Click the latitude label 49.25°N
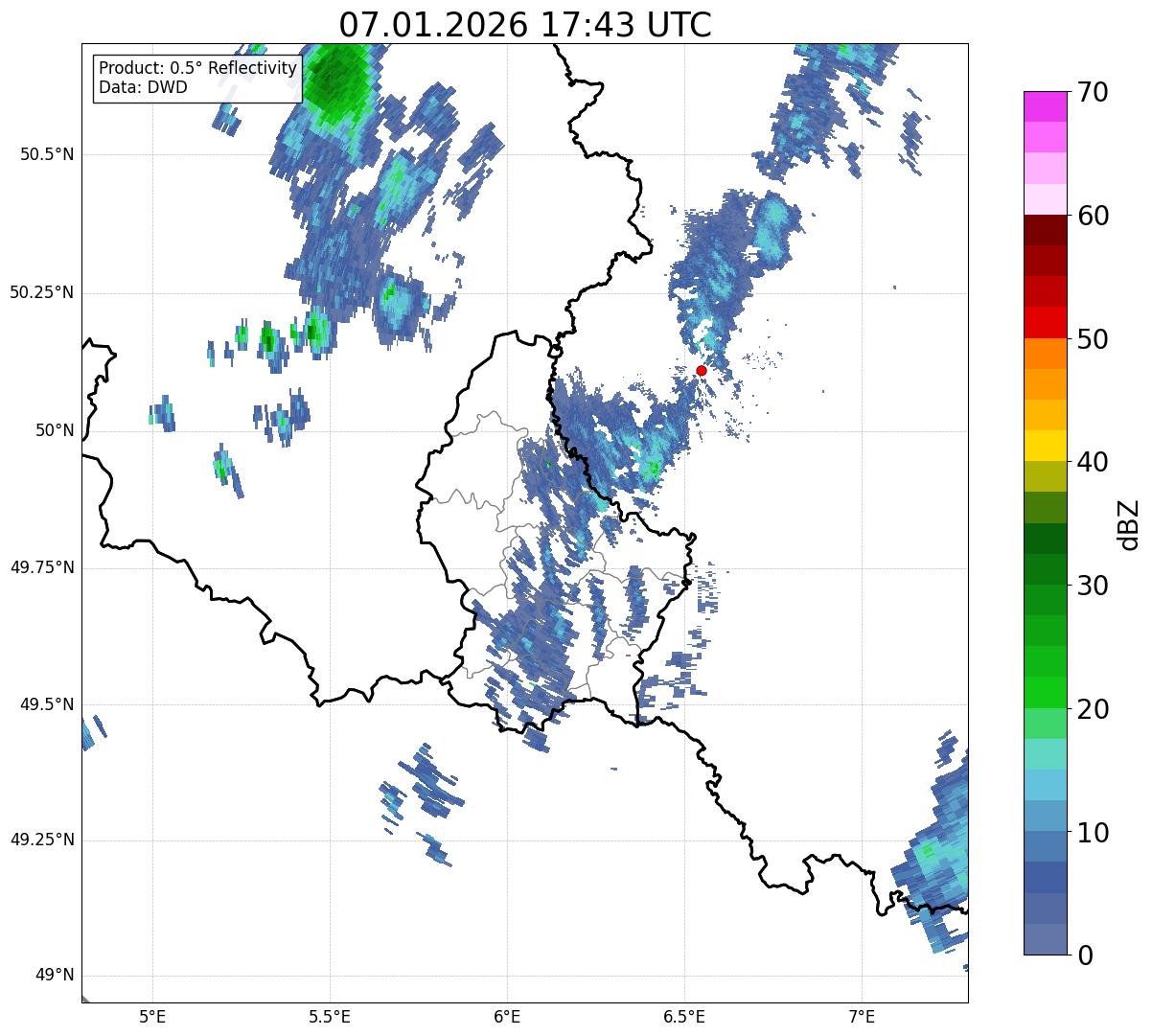This screenshot has height=1036, width=1152. [x=41, y=840]
